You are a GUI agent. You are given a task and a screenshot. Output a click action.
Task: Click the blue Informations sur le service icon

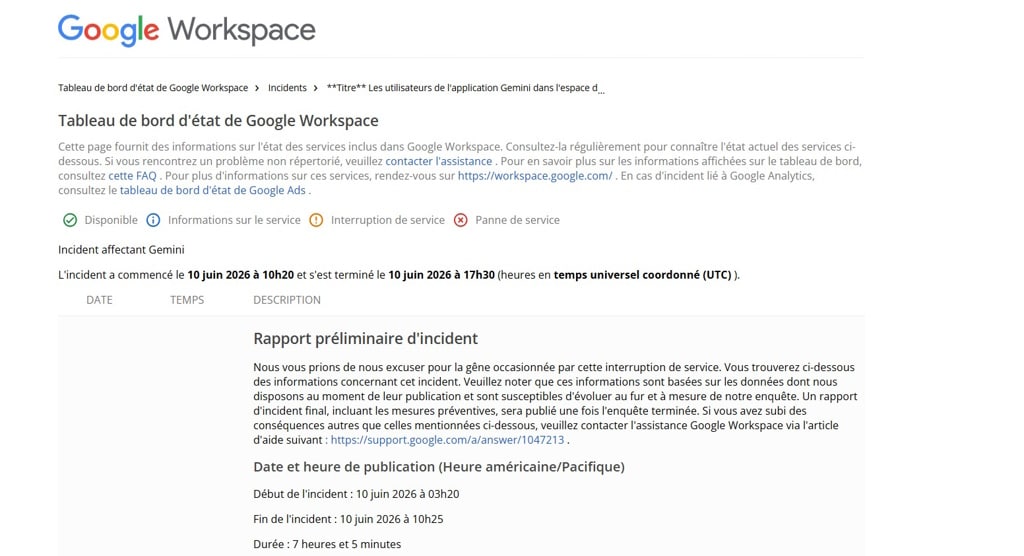[153, 220]
